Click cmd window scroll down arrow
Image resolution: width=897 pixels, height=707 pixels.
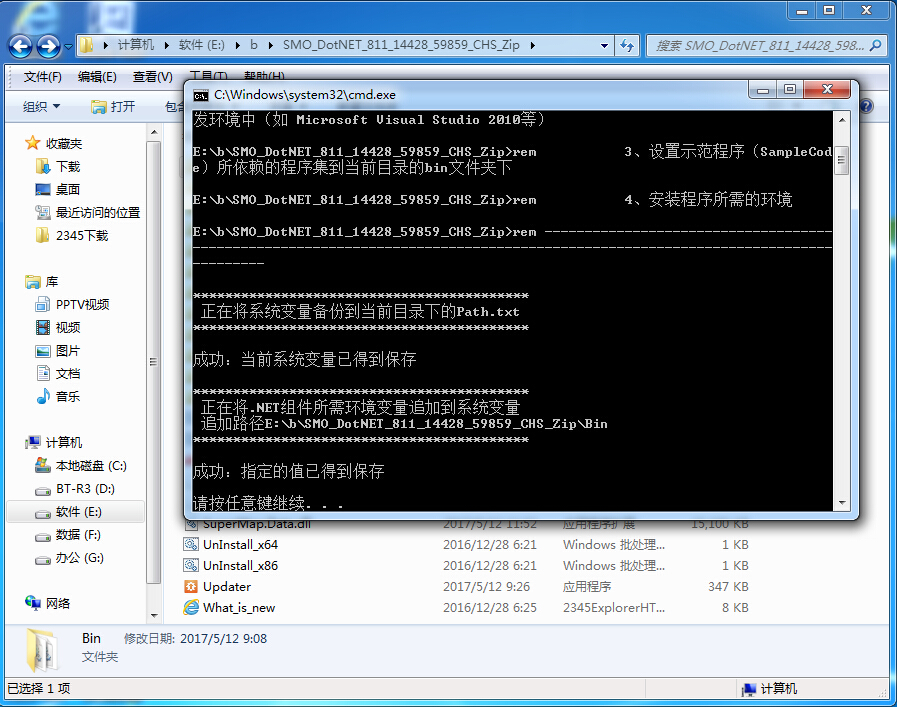842,503
